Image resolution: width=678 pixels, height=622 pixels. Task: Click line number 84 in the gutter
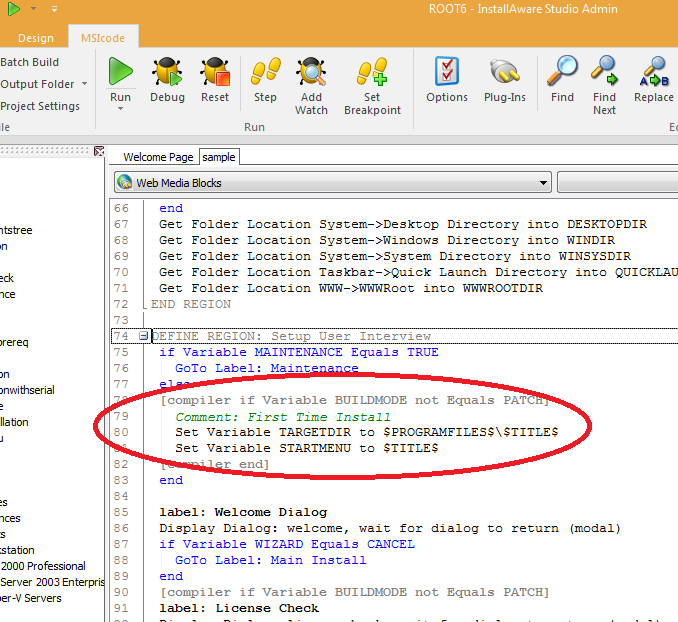click(121, 496)
